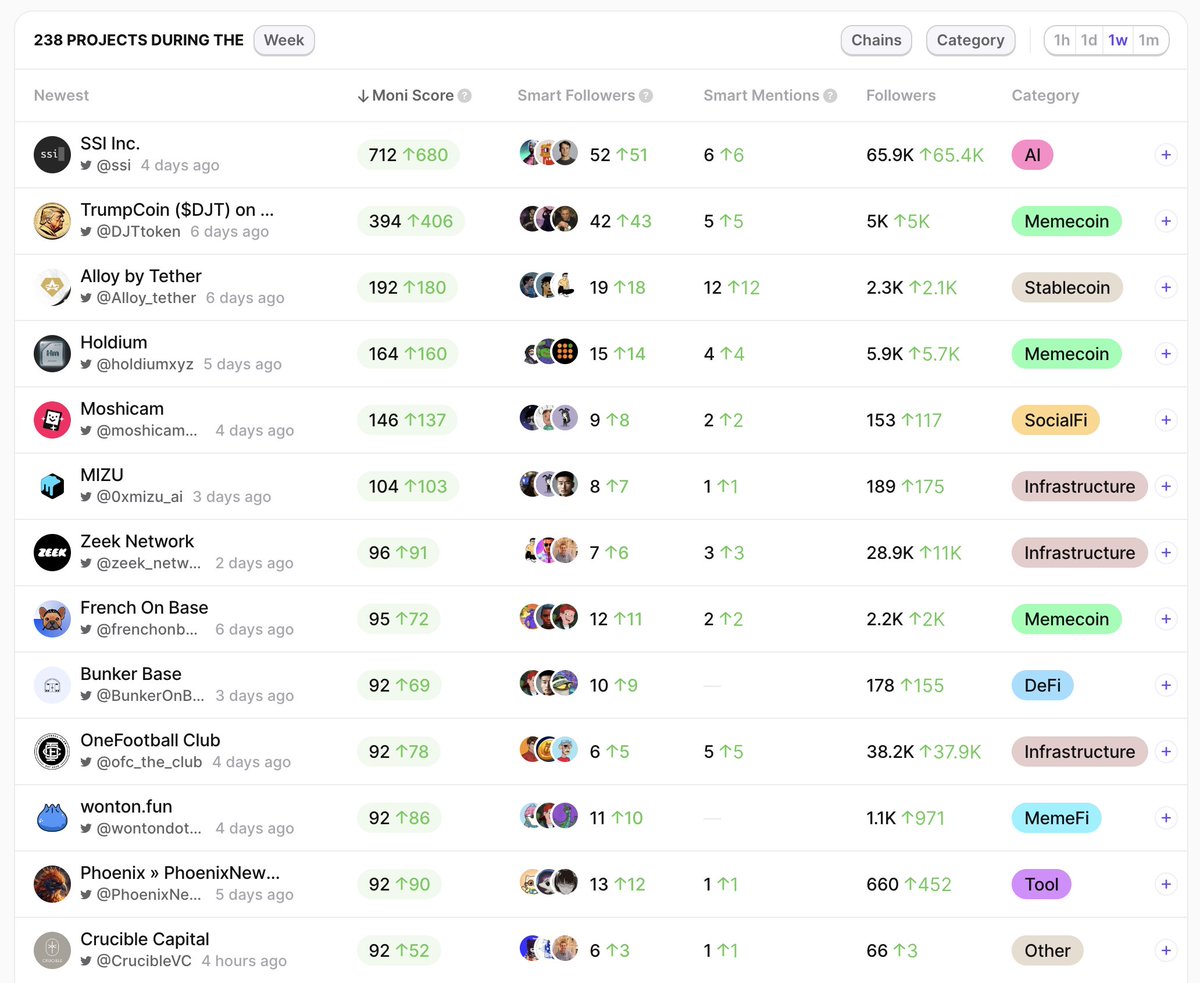Sort by the Followers column header
Viewport: 1200px width, 983px height.
901,96
